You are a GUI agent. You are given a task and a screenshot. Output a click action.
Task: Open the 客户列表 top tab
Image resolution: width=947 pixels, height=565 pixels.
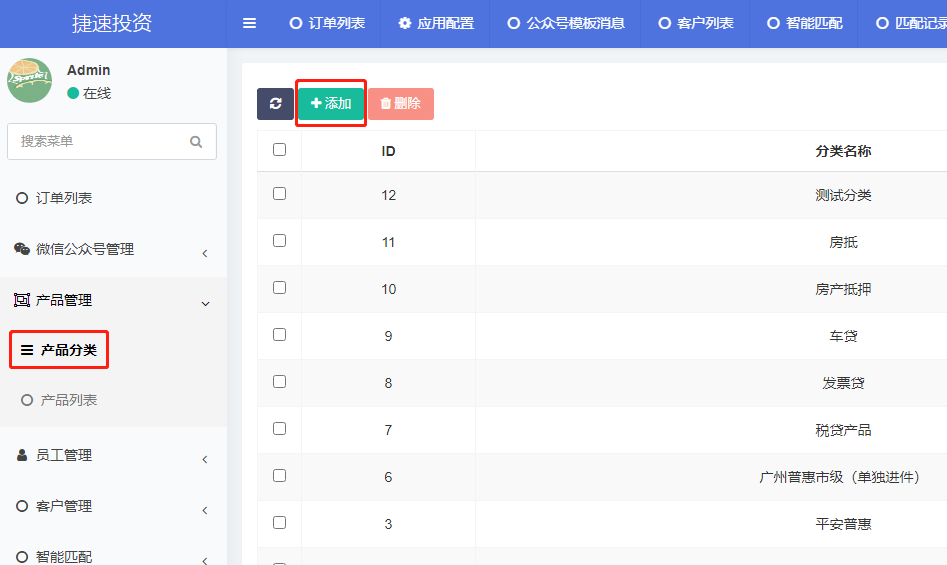pyautogui.click(x=696, y=23)
